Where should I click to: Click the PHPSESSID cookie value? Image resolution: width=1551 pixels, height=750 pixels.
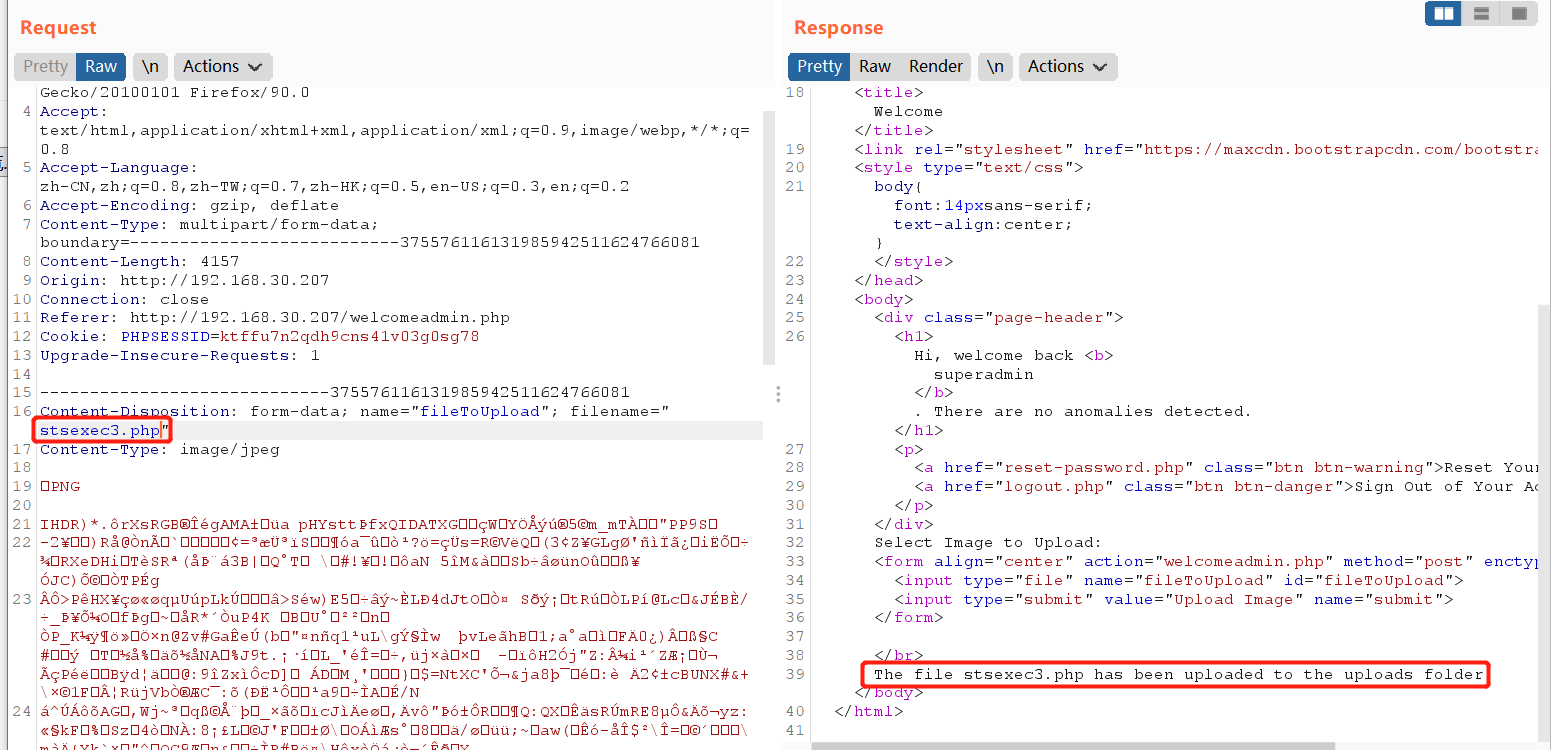350,336
